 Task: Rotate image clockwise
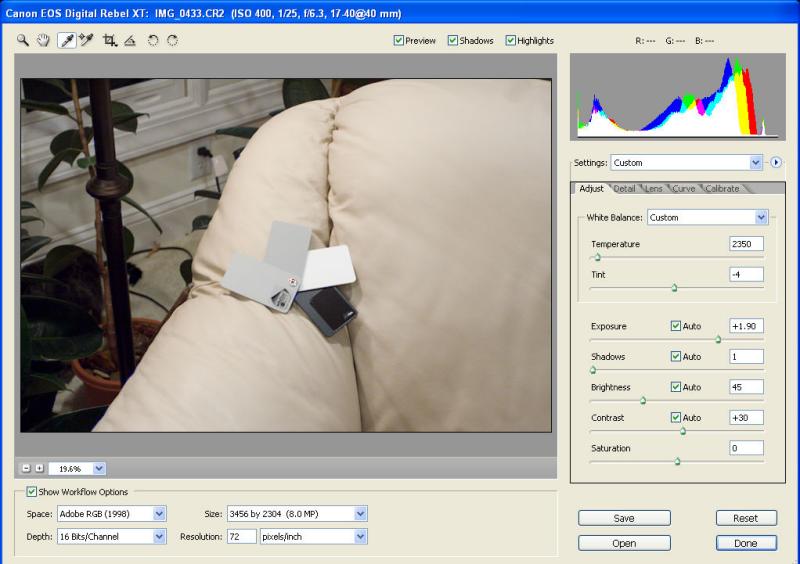click(172, 40)
